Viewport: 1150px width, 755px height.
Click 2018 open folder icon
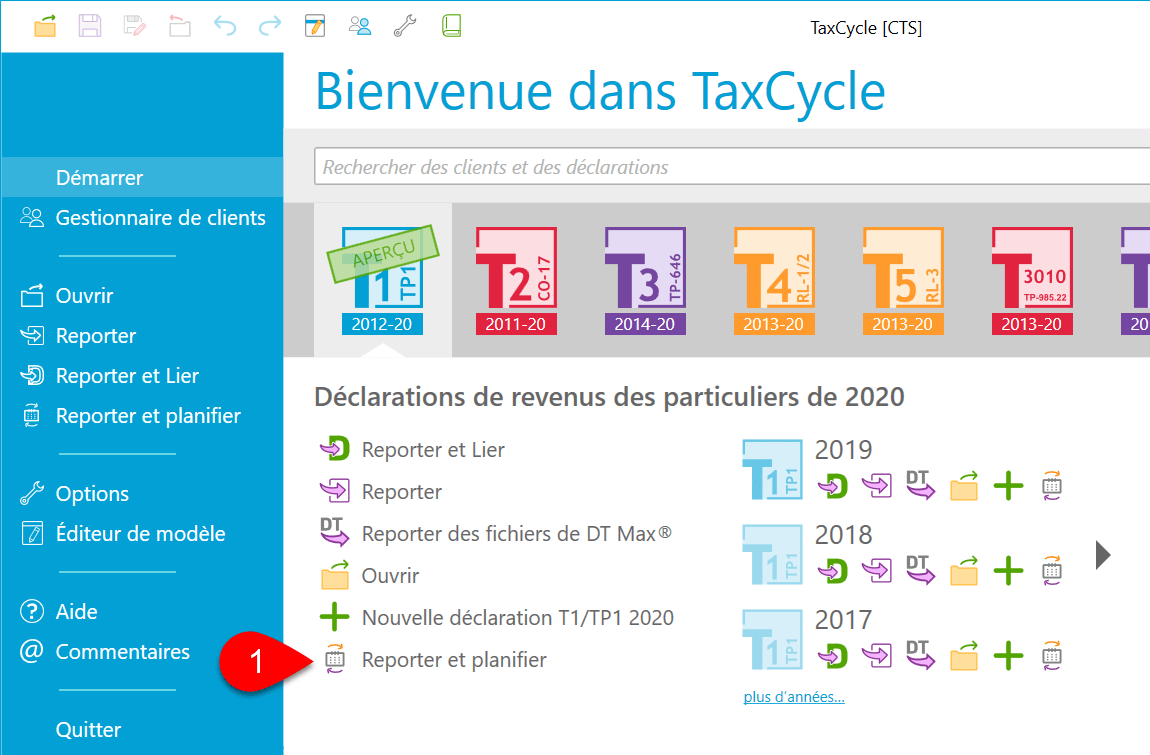964,570
